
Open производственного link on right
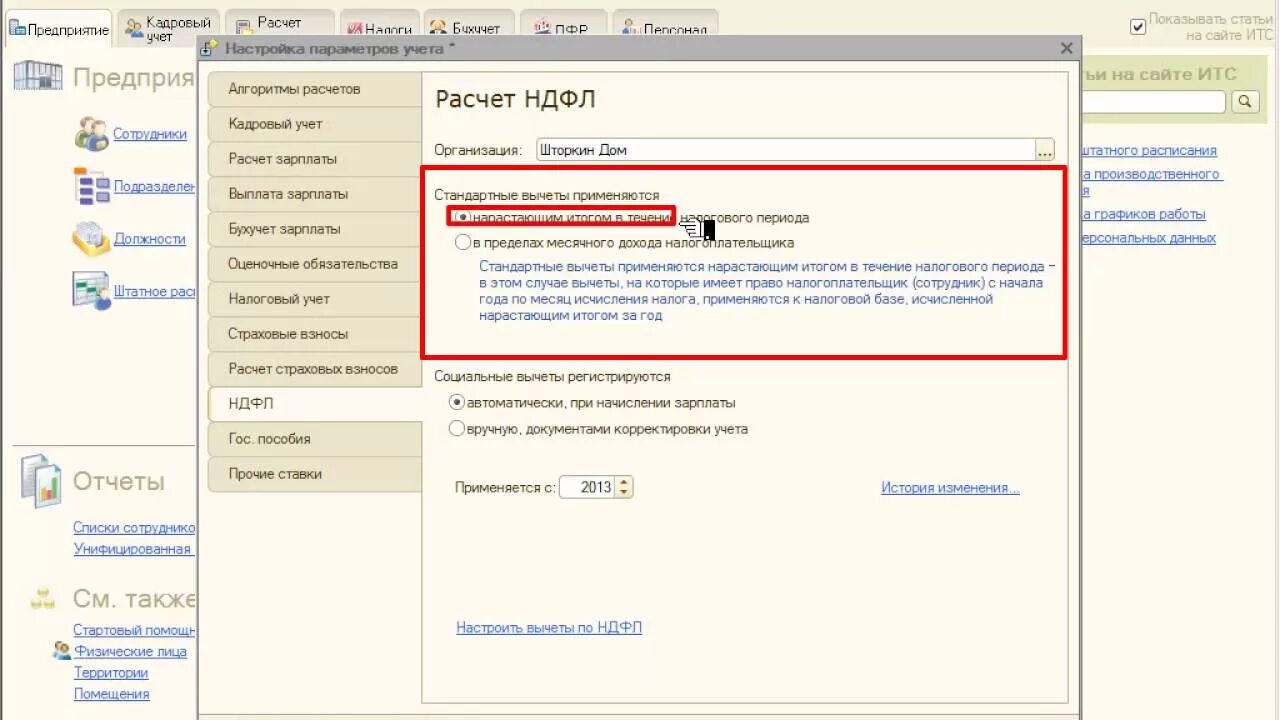pyautogui.click(x=1151, y=174)
